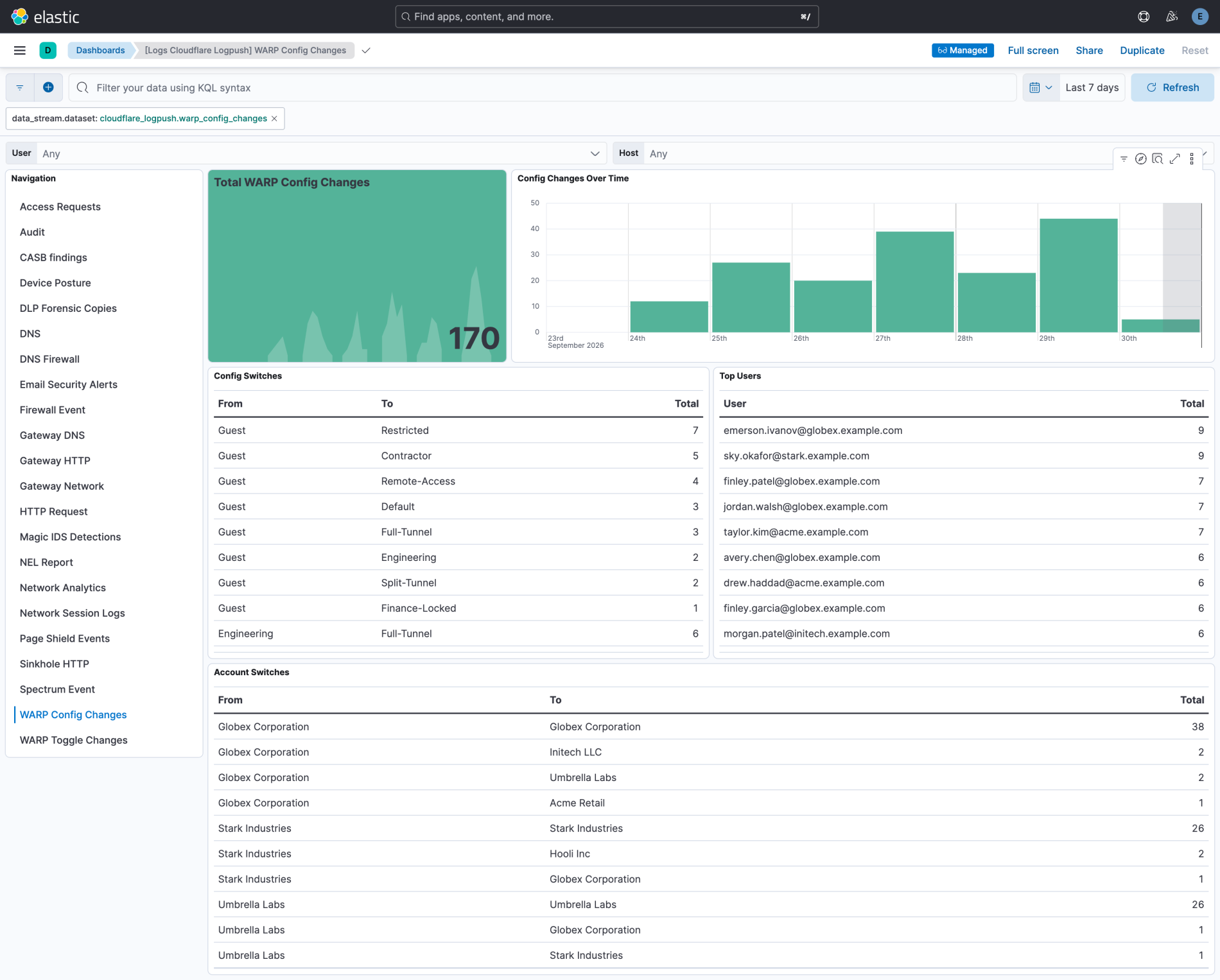Navigate to Gateway HTTP dashboard
This screenshot has width=1220, height=980.
[55, 460]
